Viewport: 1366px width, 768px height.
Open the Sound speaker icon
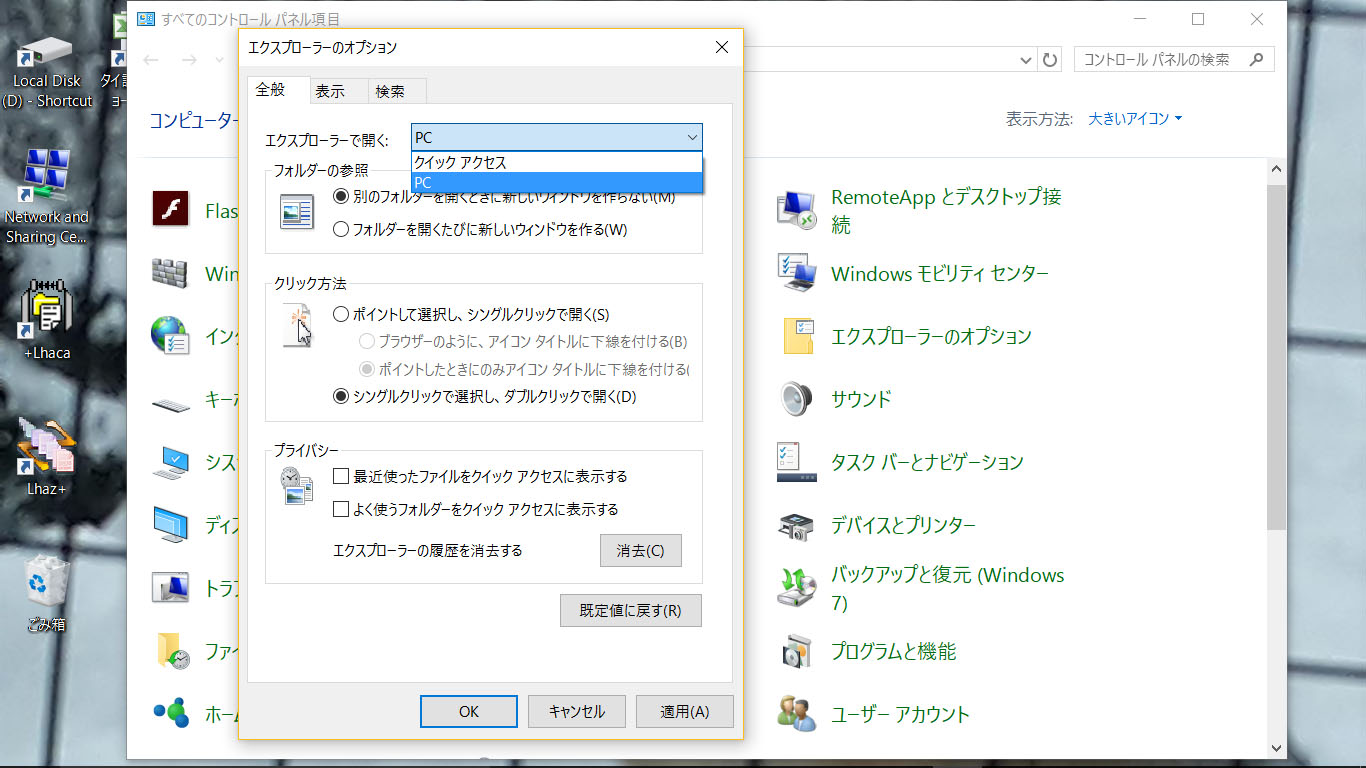point(798,399)
